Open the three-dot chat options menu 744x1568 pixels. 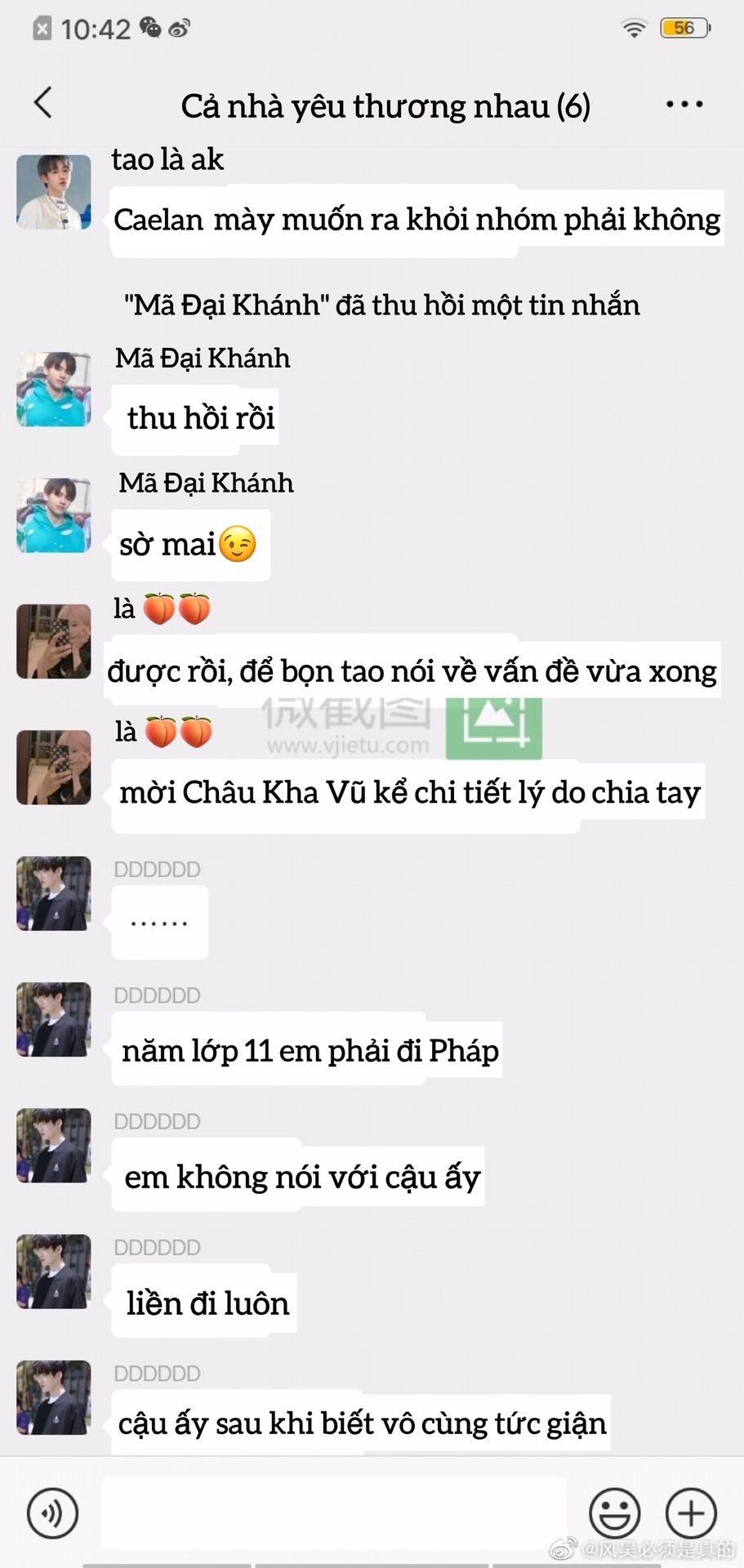coord(684,104)
